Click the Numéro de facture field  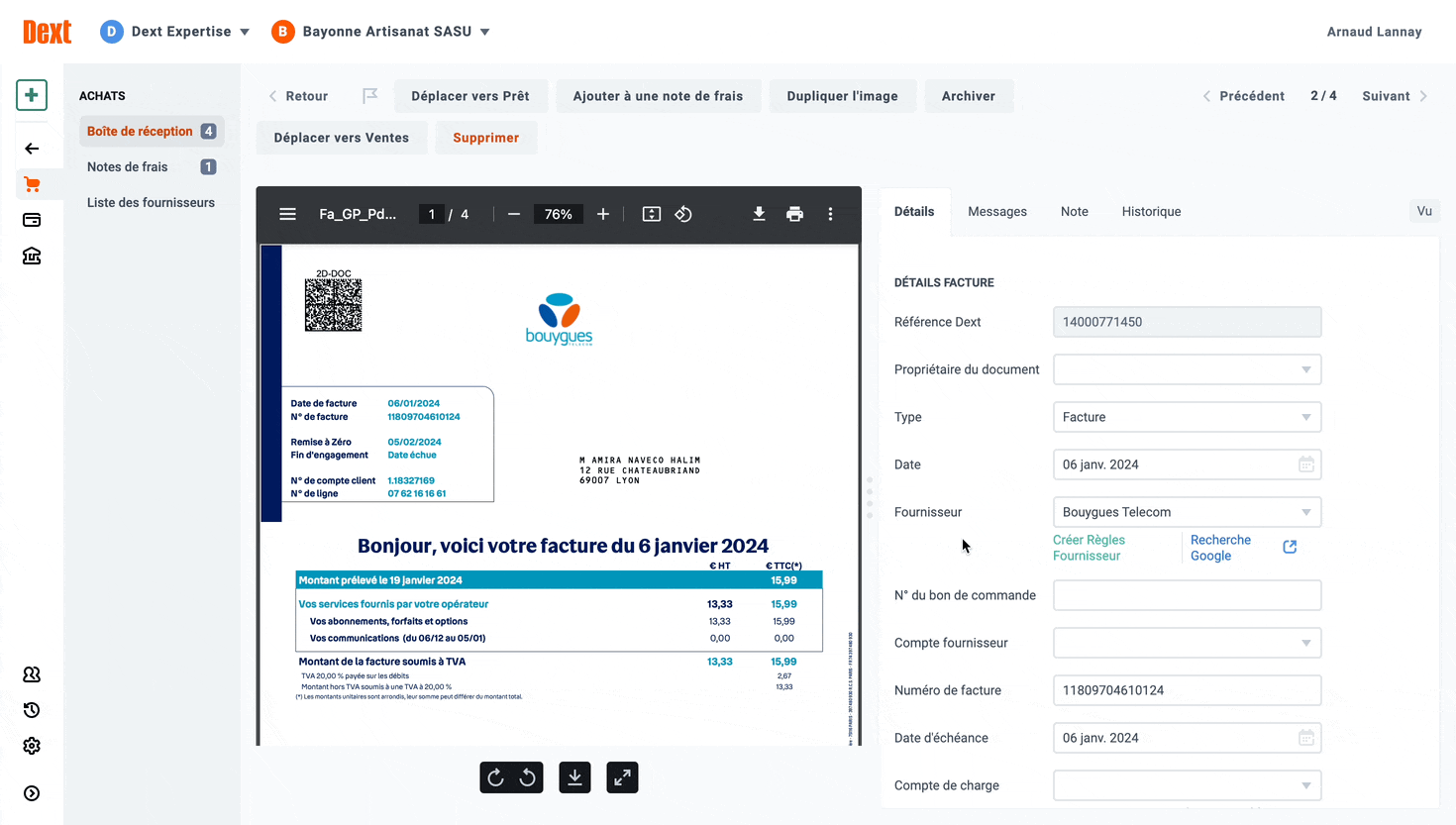(1187, 690)
